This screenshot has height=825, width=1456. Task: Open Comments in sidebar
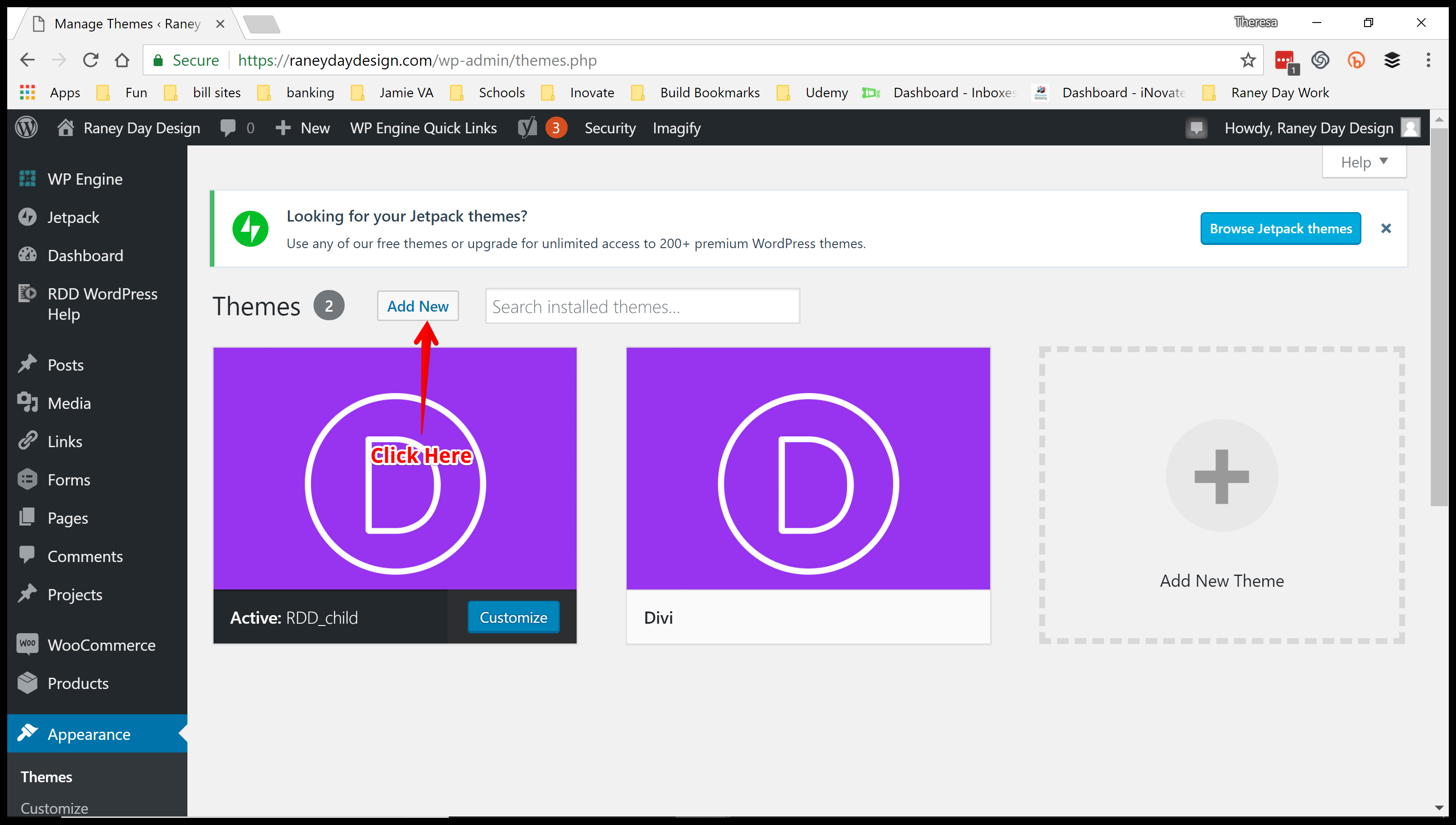tap(97, 556)
